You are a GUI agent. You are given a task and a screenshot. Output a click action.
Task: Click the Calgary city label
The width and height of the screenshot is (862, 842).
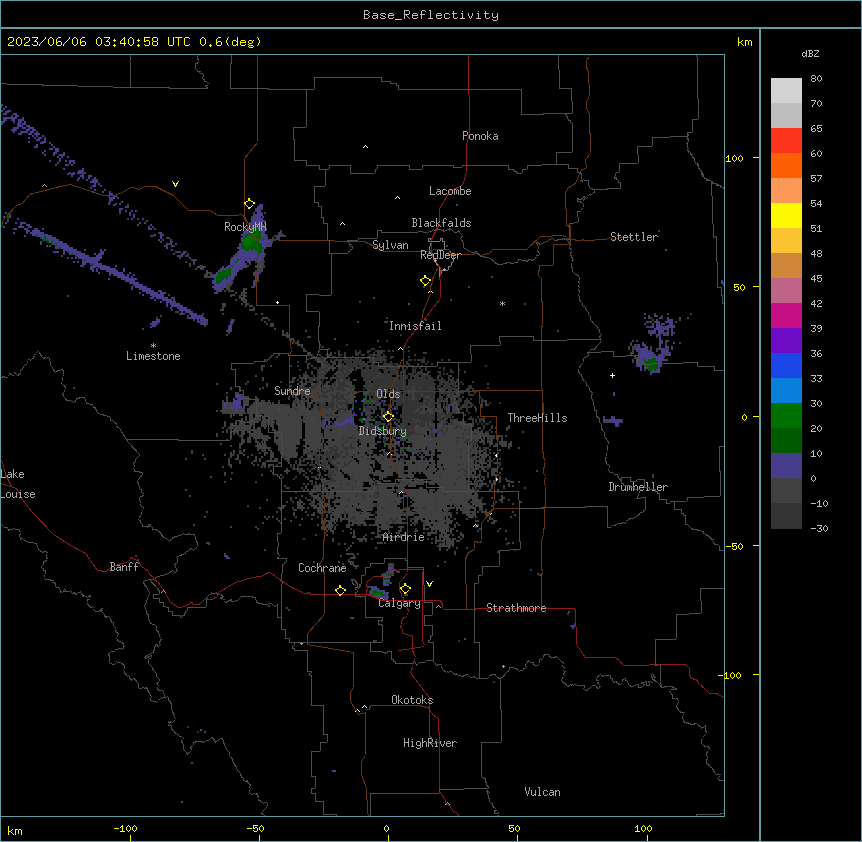(400, 603)
